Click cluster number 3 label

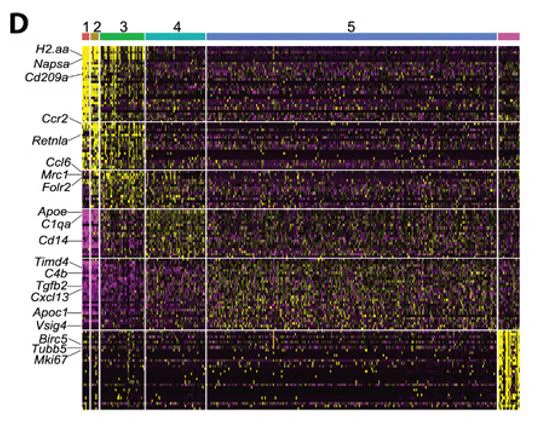(x=124, y=27)
